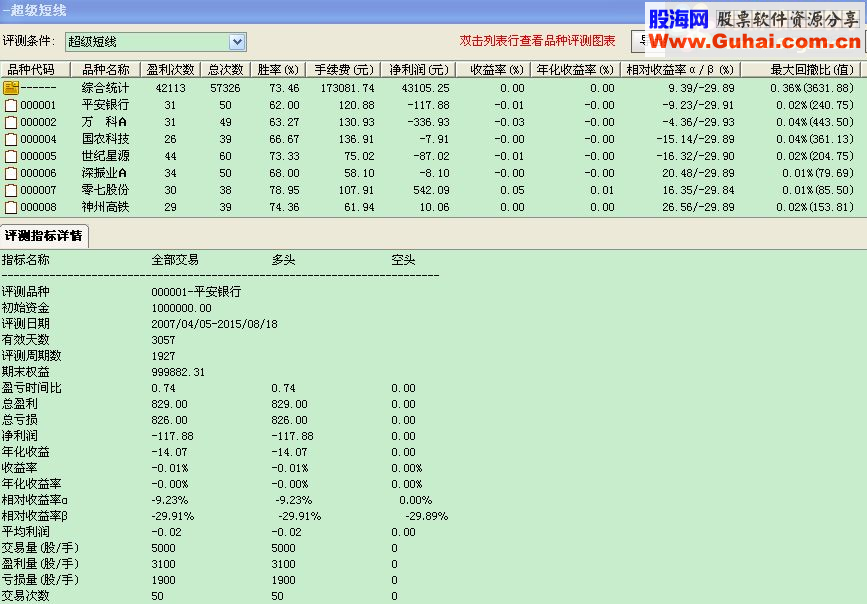Select the 零七股份 row name
This screenshot has height=604, width=867.
(x=105, y=191)
